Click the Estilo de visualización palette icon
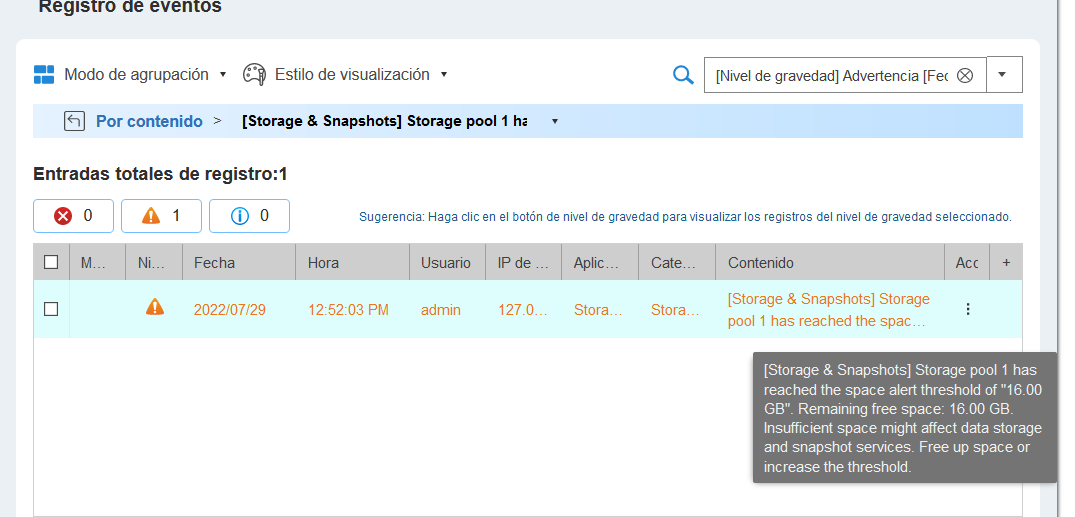Viewport: 1075px width, 517px height. point(255,75)
